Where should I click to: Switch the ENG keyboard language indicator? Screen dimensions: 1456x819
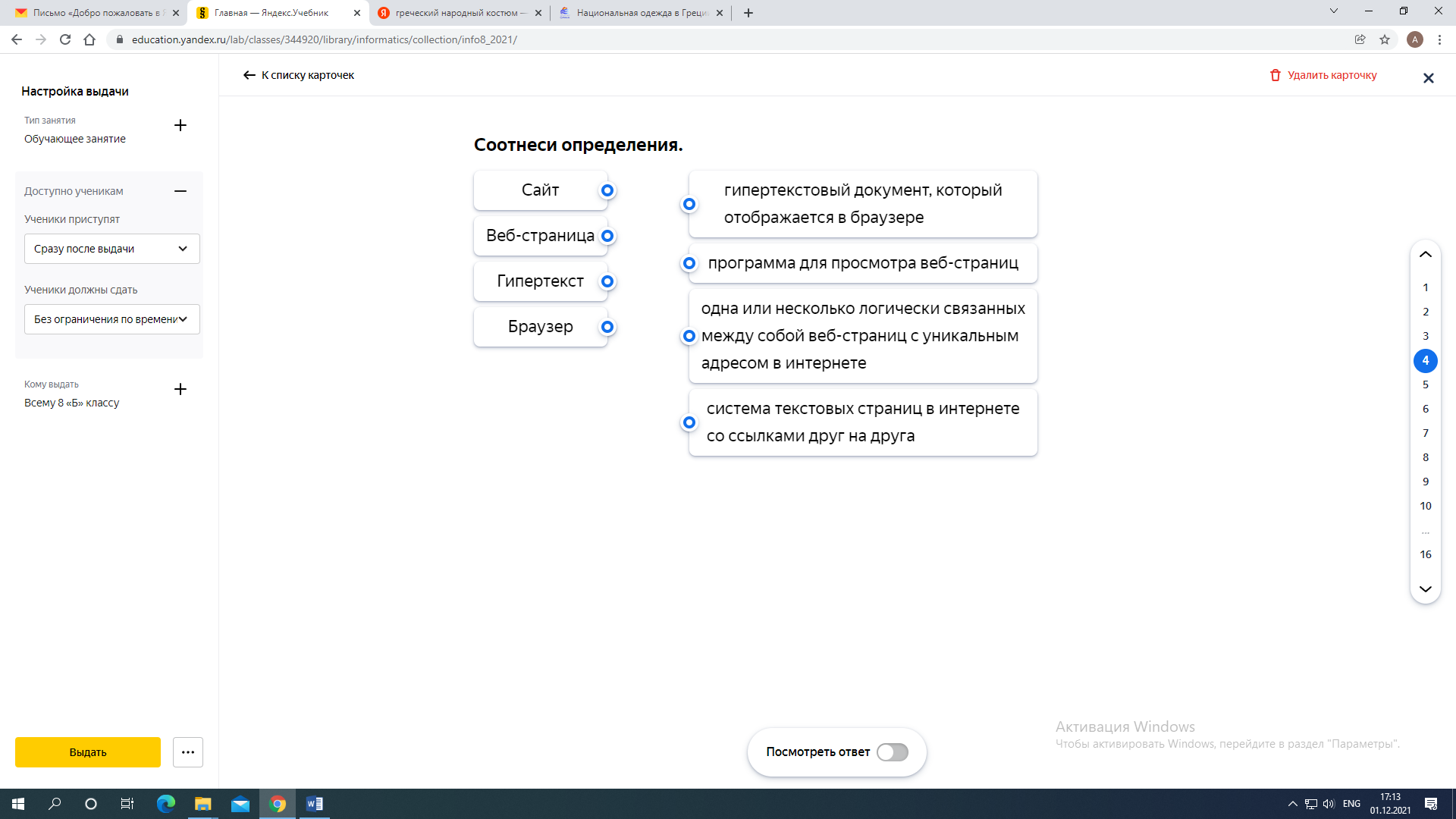coord(1351,804)
